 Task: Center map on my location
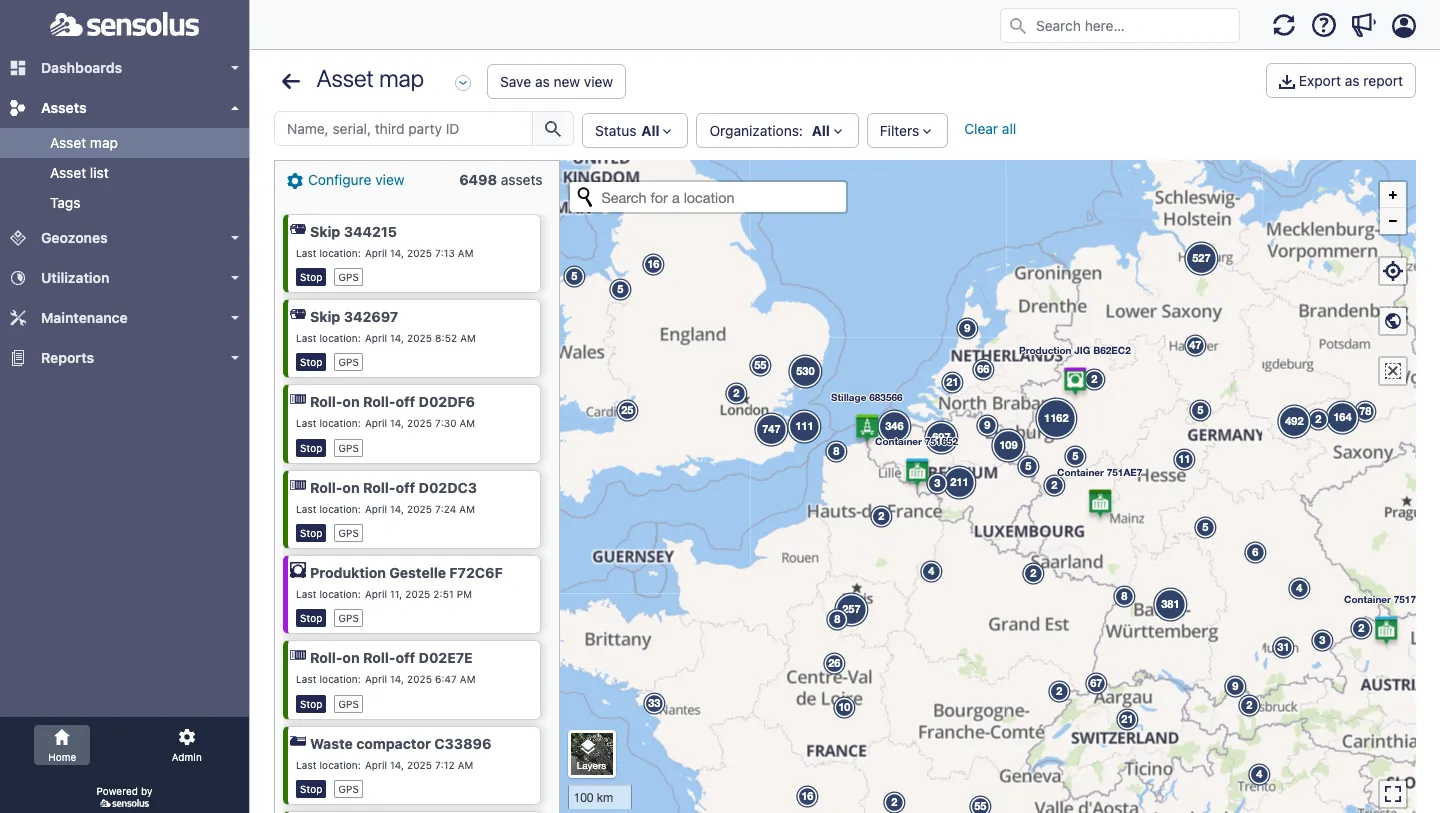(x=1393, y=271)
